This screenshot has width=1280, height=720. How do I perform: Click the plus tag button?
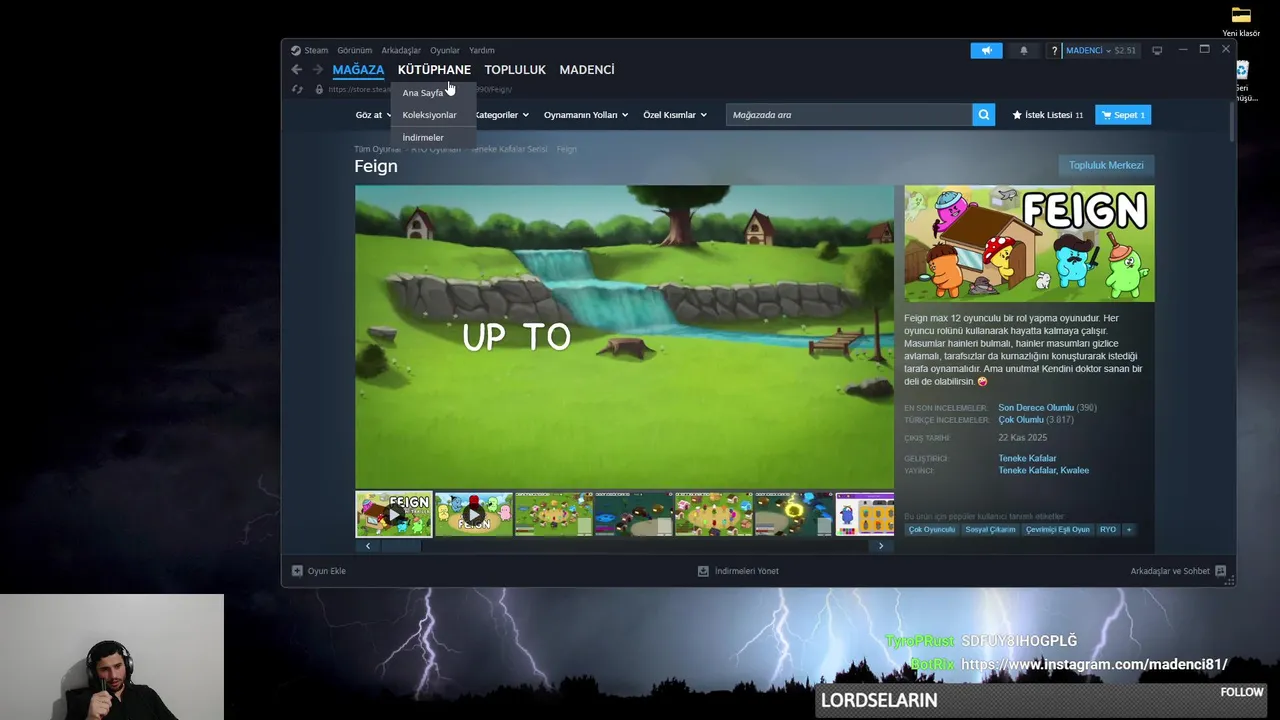coord(1129,530)
